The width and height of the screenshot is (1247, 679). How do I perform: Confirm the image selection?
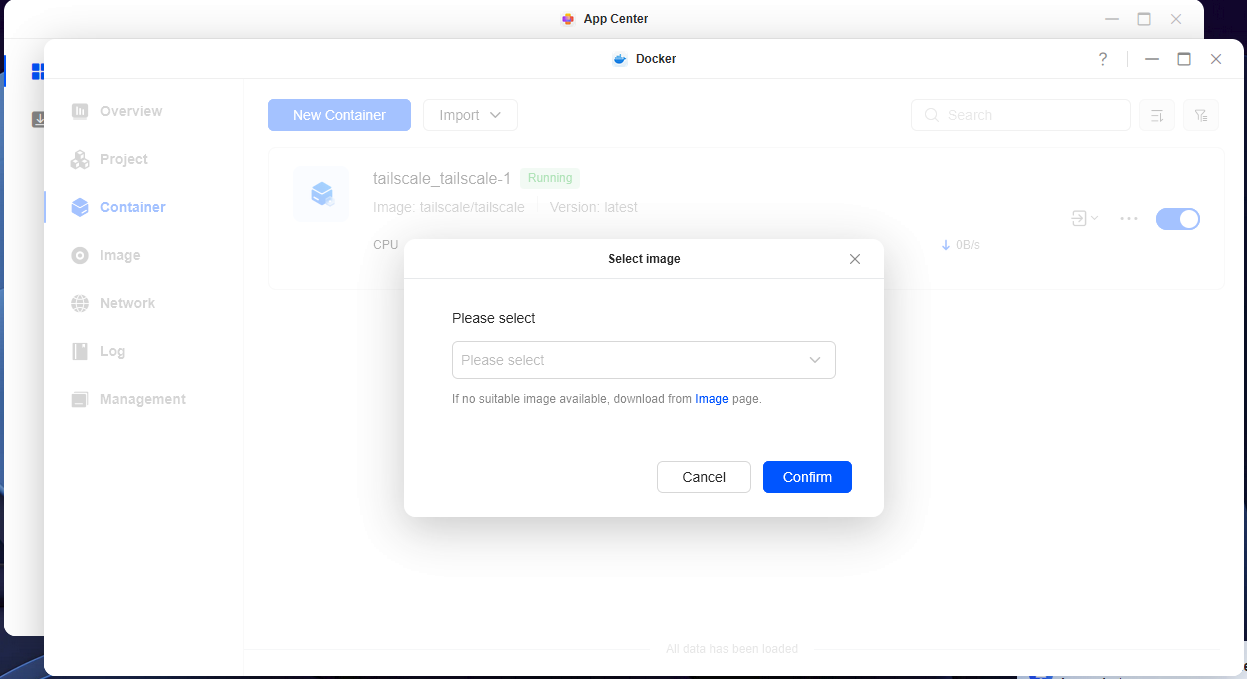pyautogui.click(x=807, y=477)
